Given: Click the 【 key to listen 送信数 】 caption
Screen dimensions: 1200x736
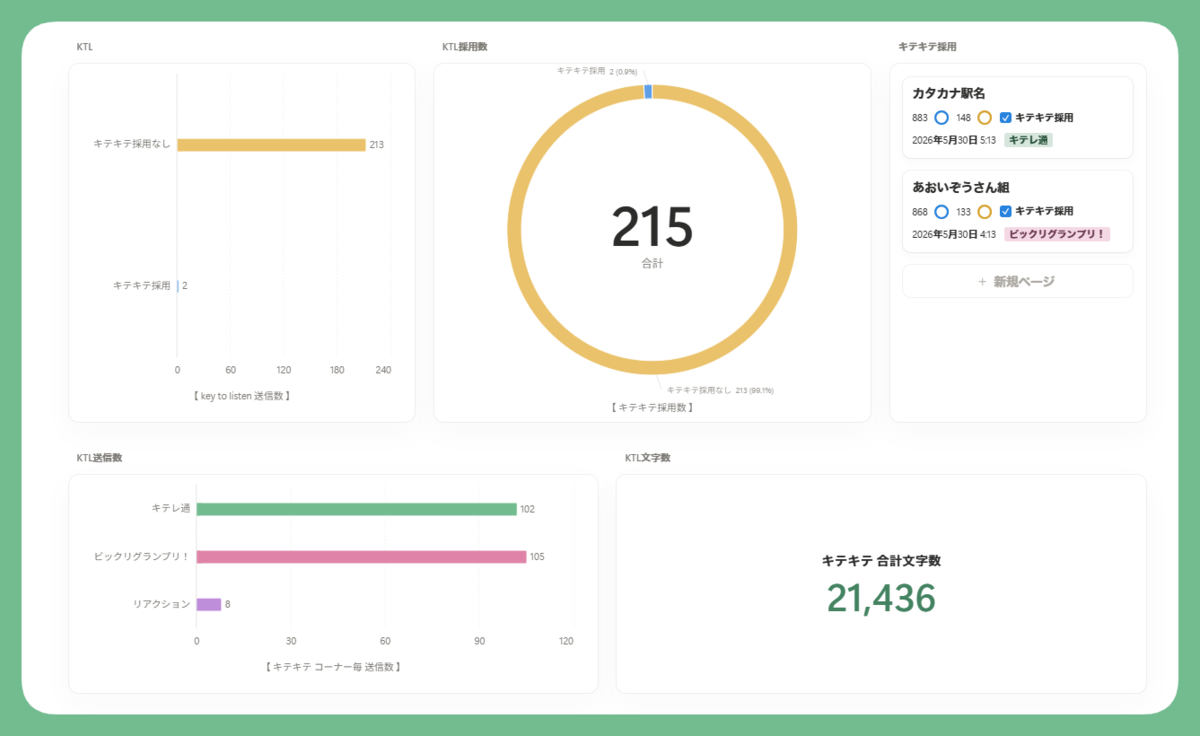Looking at the screenshot, I should coord(241,396).
